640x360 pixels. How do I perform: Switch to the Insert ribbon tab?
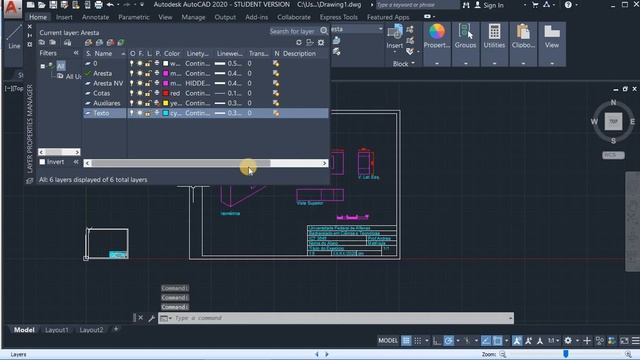click(x=64, y=17)
